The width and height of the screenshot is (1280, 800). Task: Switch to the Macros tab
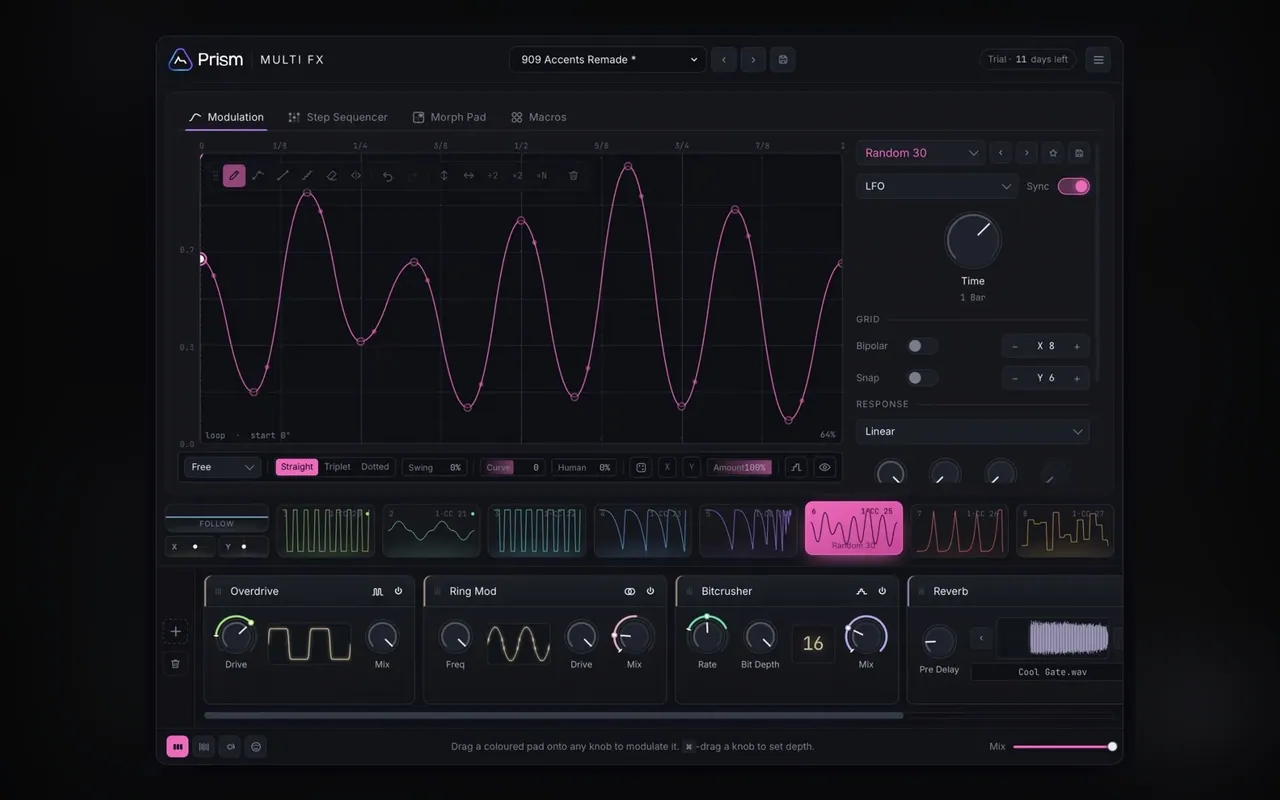pyautogui.click(x=539, y=117)
